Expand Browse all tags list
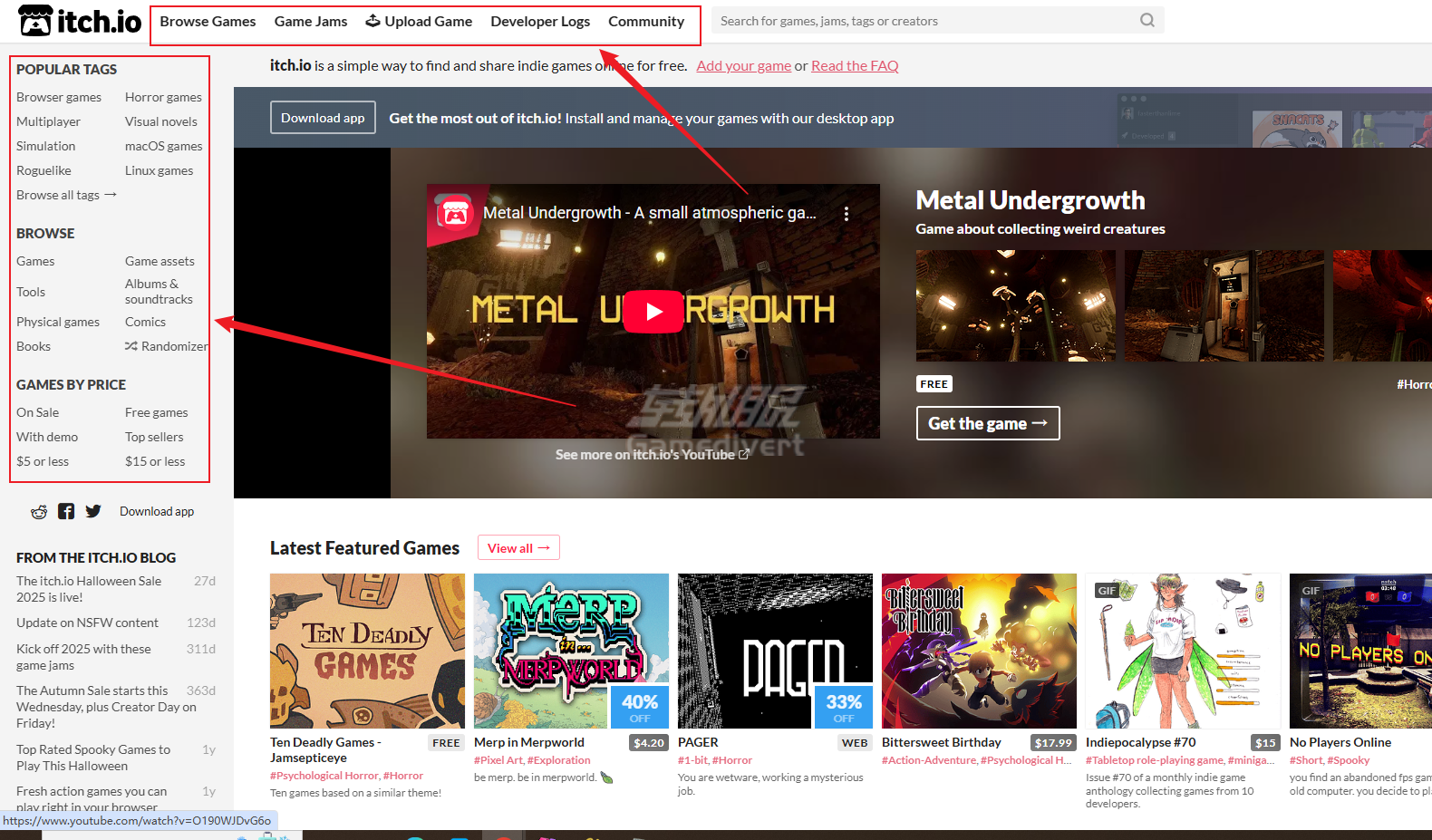The width and height of the screenshot is (1432, 840). [x=66, y=195]
